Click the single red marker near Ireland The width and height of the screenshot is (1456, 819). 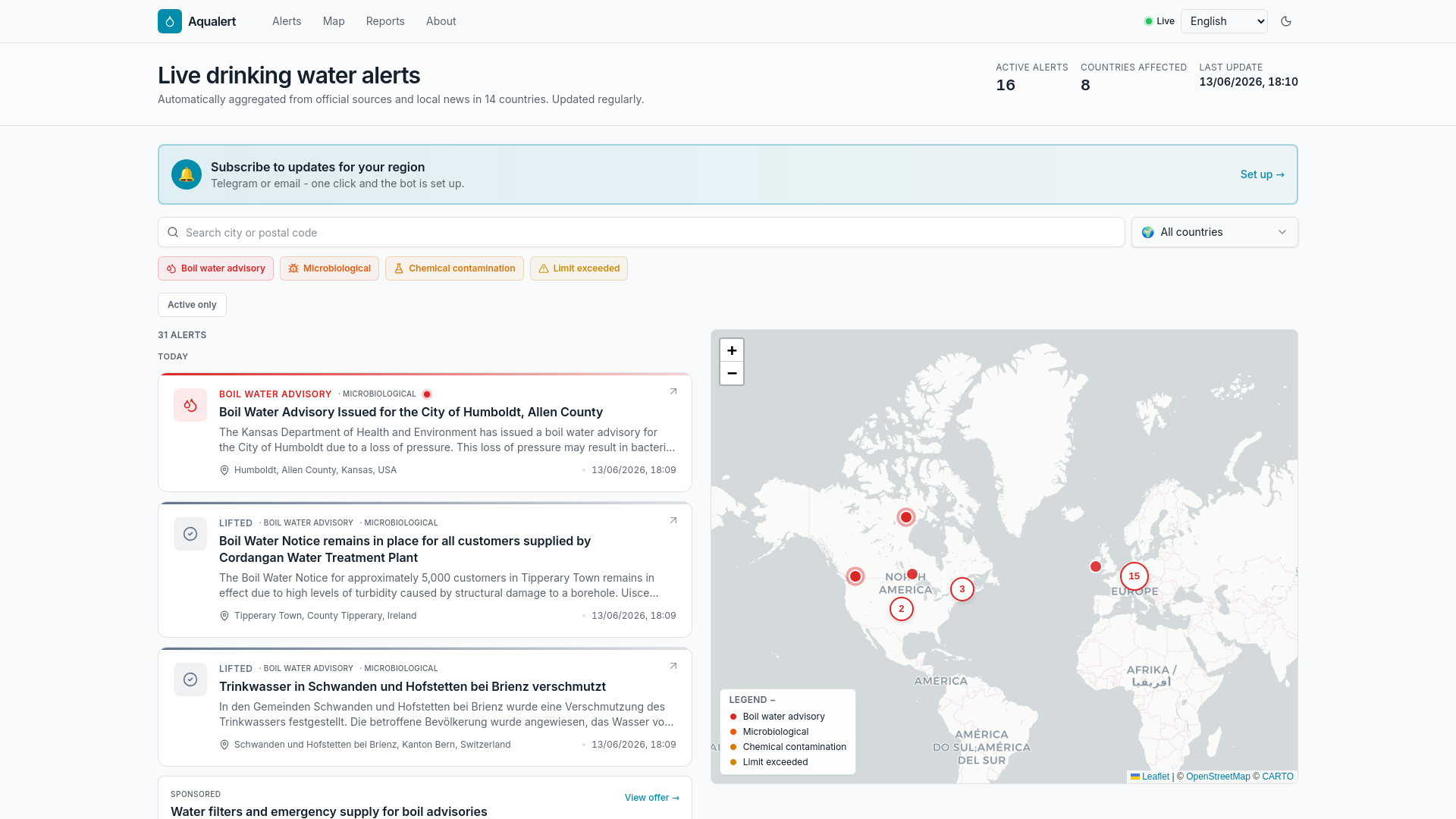[x=1096, y=566]
